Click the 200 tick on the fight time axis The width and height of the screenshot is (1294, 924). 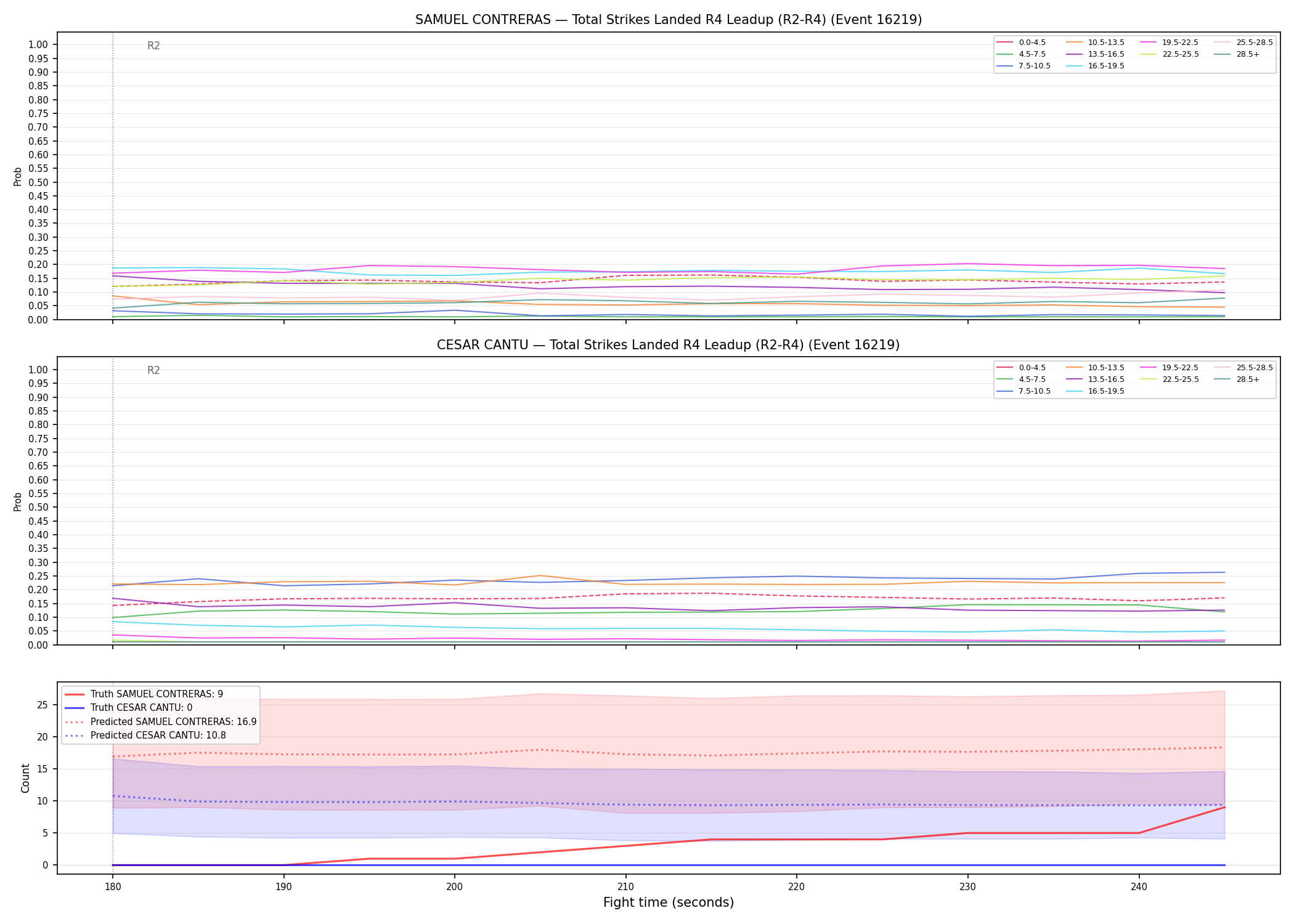455,887
